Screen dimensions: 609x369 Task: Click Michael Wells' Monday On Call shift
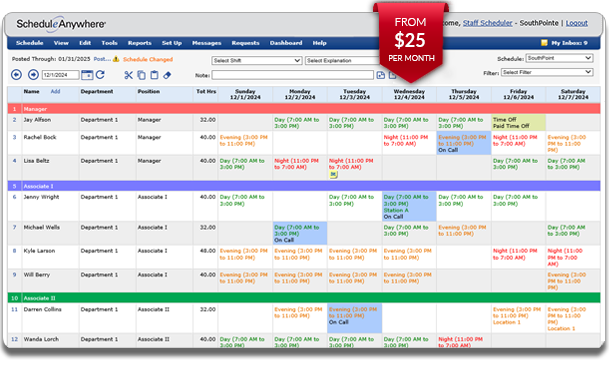point(300,233)
